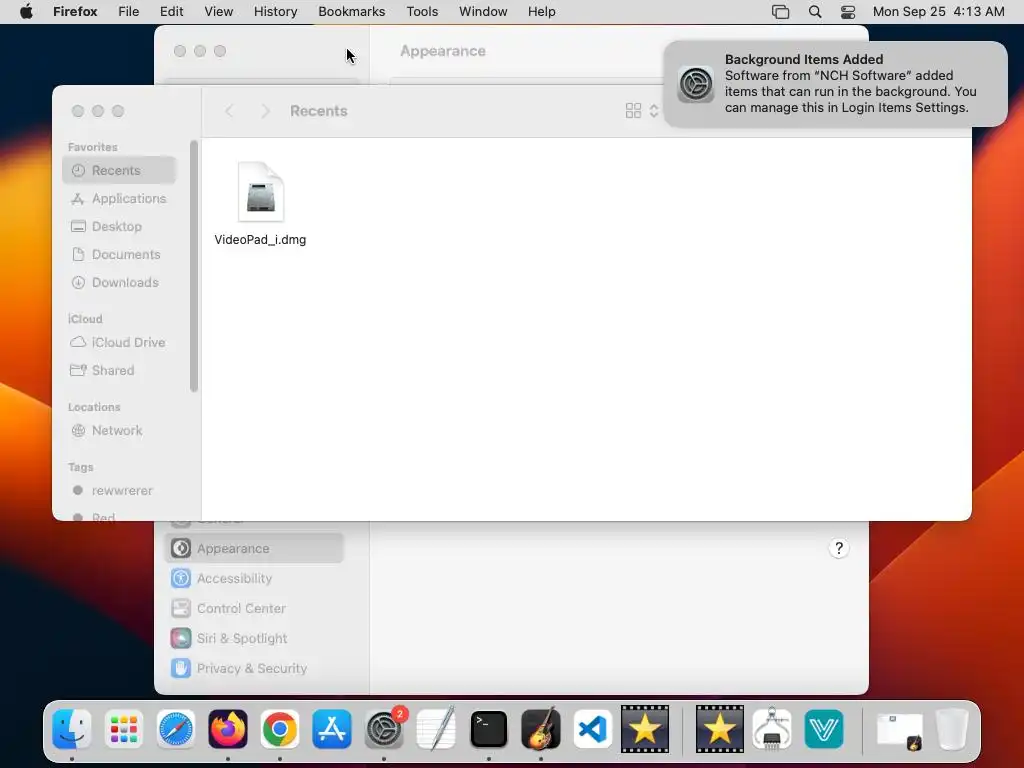Select Applications in Finder sidebar

[120, 199]
